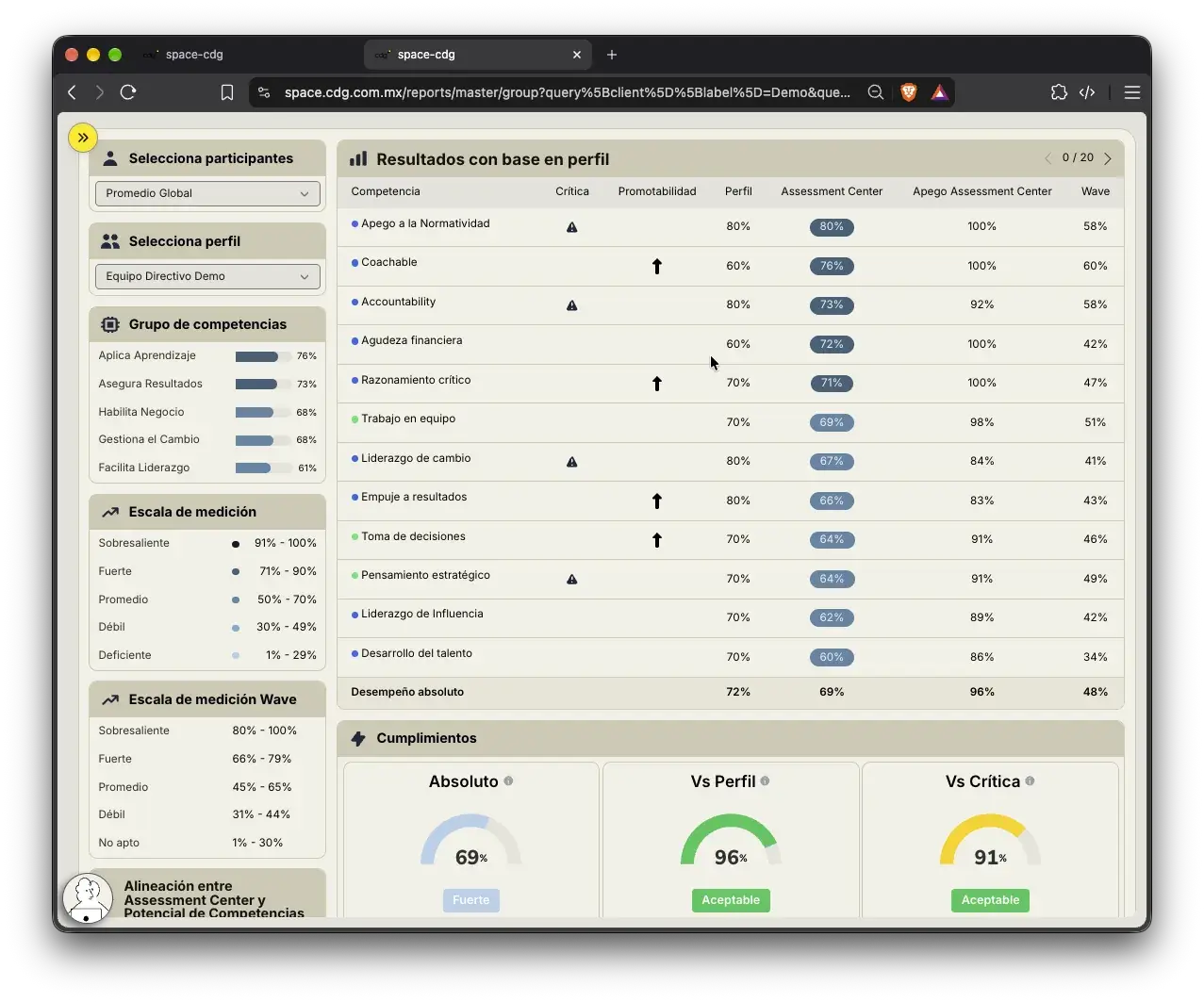Click the Gestiona el Cambio group label
Viewport: 1204px width, 1002px height.
click(x=149, y=439)
